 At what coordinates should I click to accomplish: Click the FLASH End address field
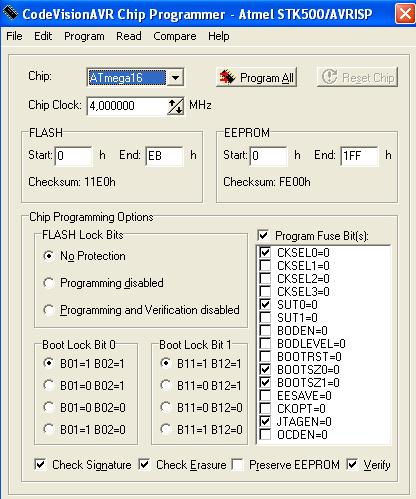[164, 156]
